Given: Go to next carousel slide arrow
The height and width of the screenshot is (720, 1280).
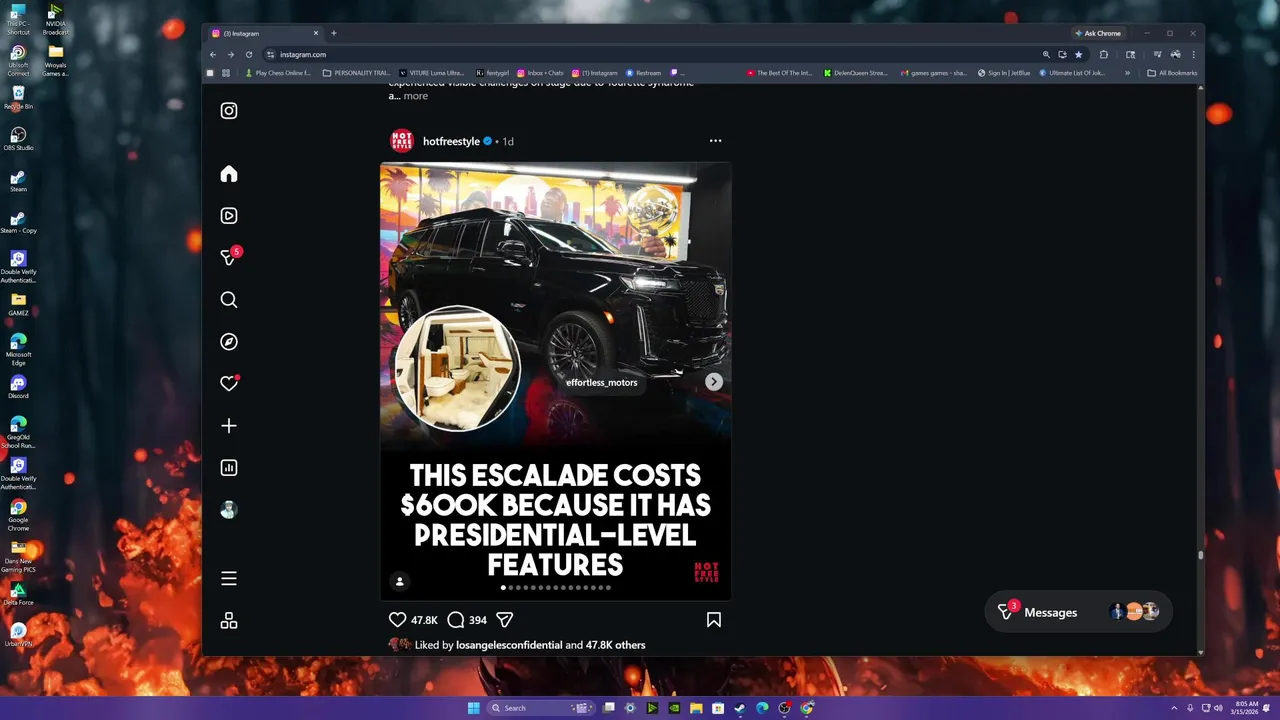Looking at the screenshot, I should tap(714, 382).
